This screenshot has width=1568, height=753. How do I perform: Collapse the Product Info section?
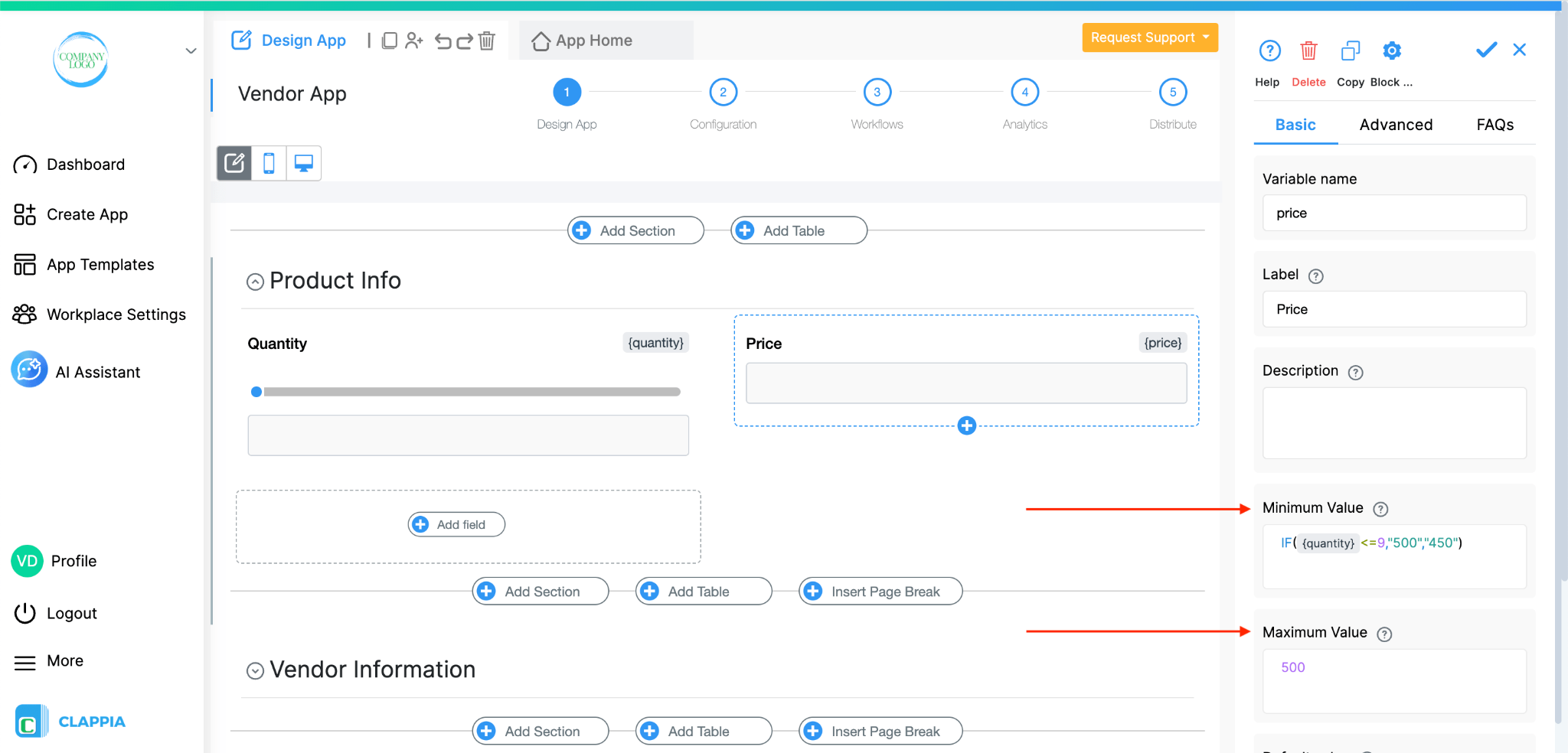click(255, 282)
